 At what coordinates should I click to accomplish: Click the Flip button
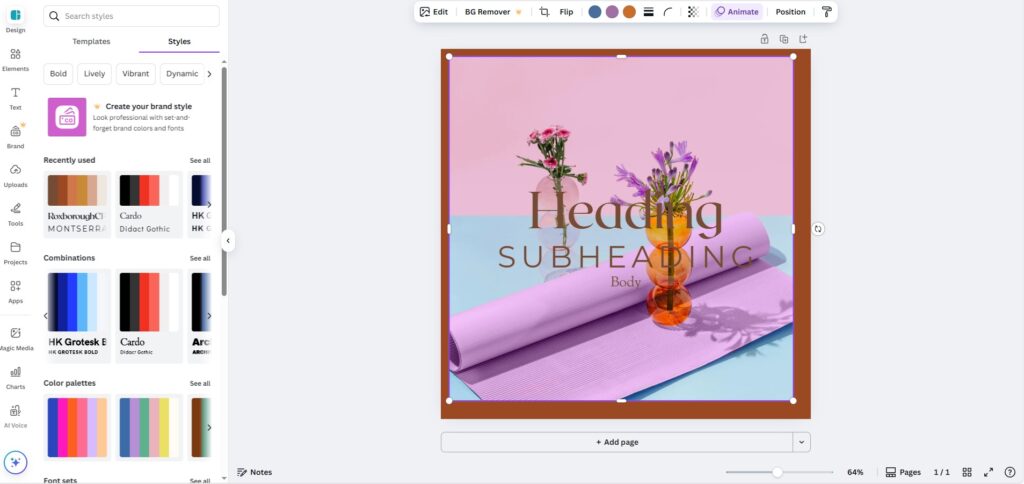[x=566, y=12]
